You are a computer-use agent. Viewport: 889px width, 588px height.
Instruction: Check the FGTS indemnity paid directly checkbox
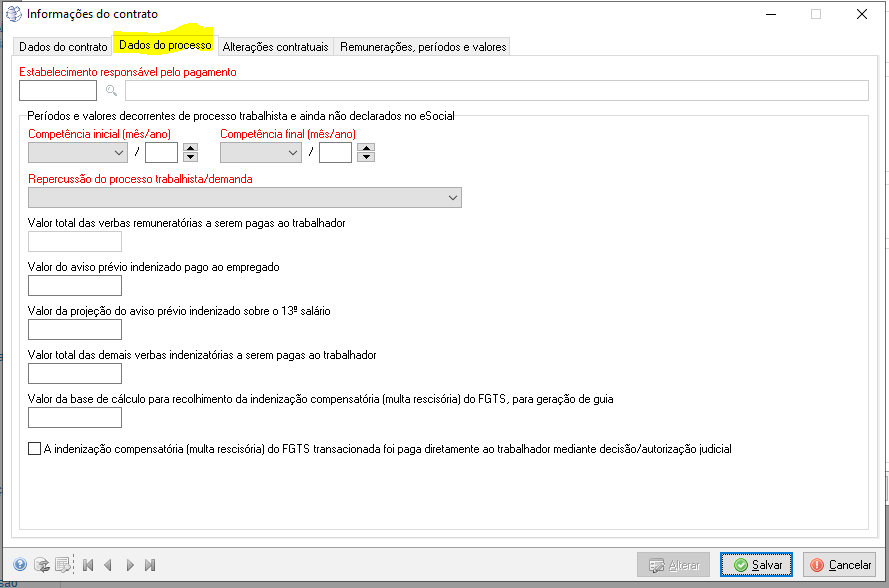[35, 449]
